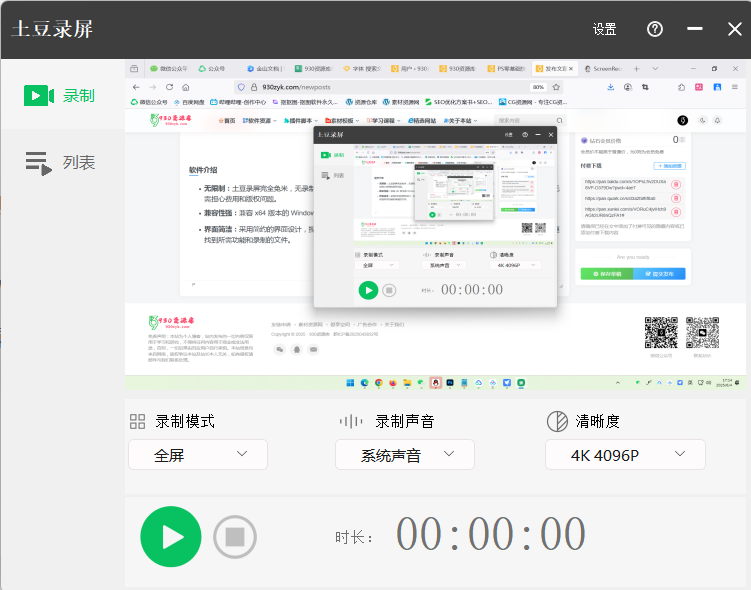Minimize the 土豆录屏 window
The width and height of the screenshot is (751, 590).
(x=694, y=29)
